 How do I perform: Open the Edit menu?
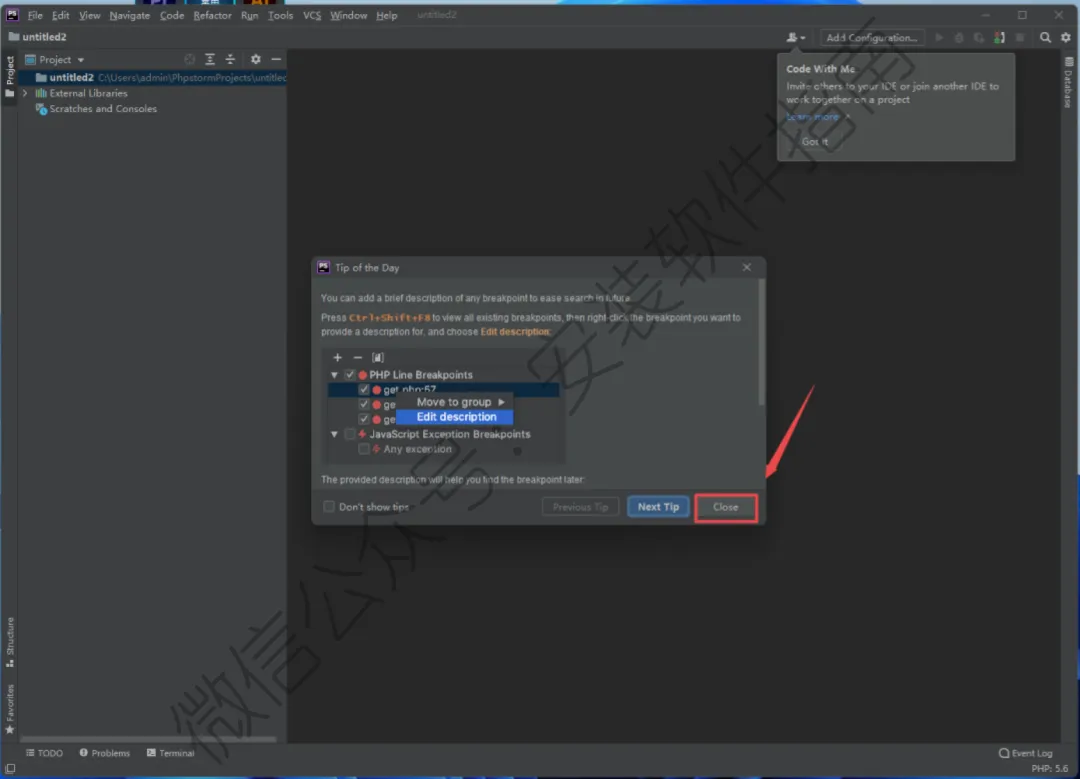(x=61, y=15)
